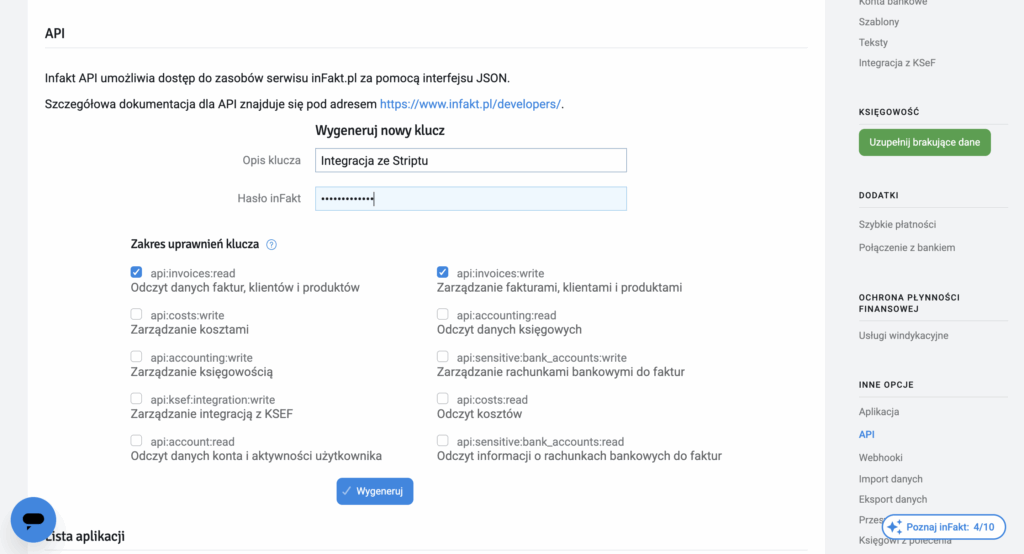Click the Uzupełnij brakujące dane button
The image size is (1024, 554).
[x=924, y=143]
